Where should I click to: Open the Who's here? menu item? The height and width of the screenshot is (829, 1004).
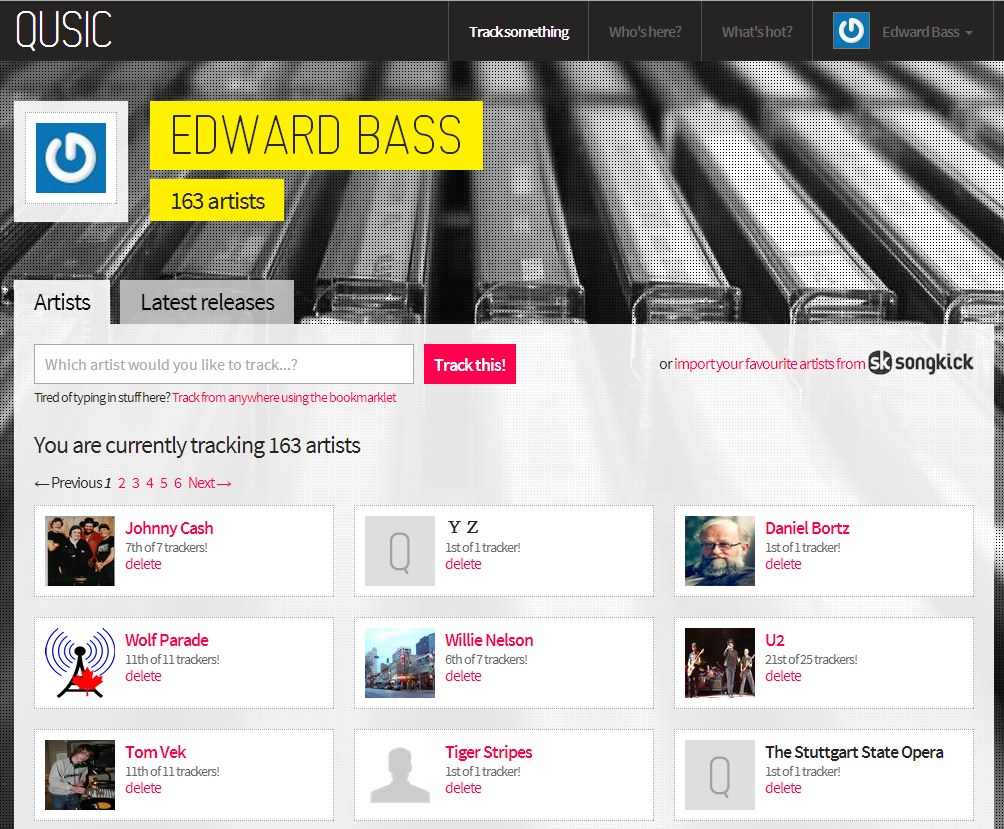point(645,32)
